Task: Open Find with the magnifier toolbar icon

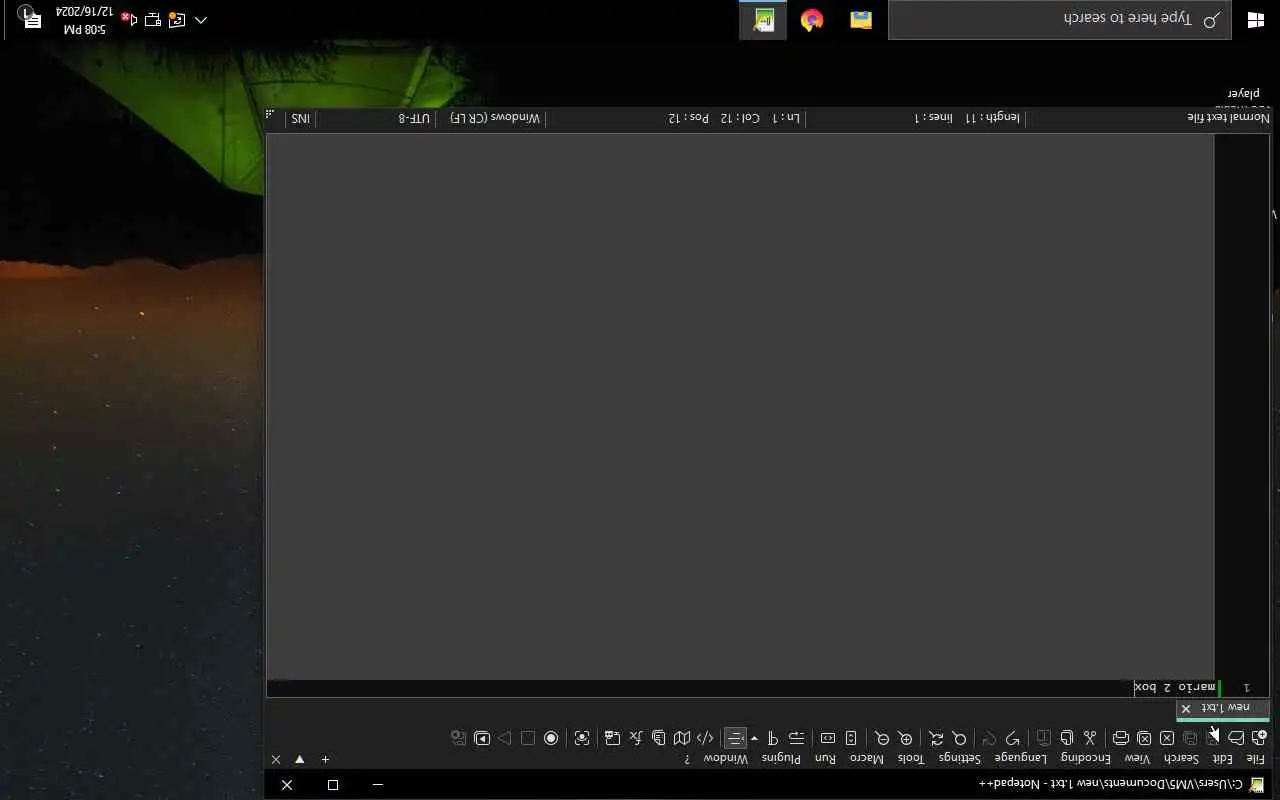Action: pyautogui.click(x=959, y=738)
